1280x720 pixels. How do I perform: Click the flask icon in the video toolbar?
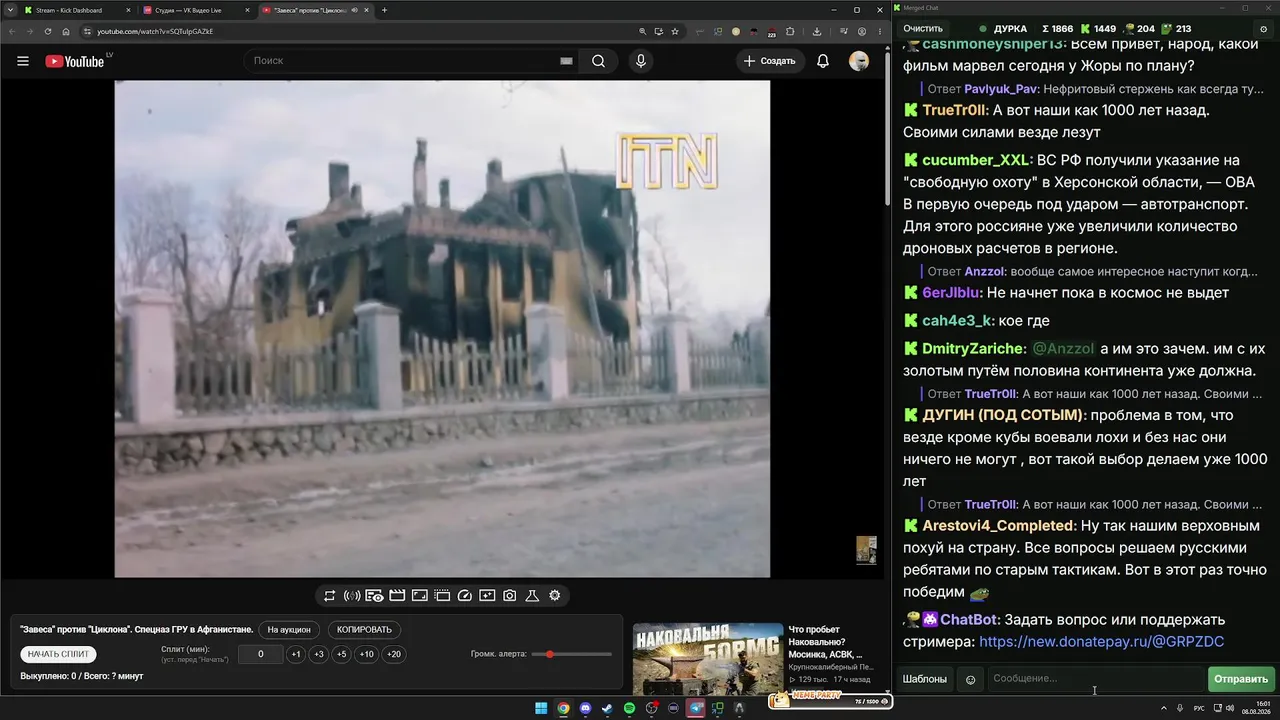[532, 596]
